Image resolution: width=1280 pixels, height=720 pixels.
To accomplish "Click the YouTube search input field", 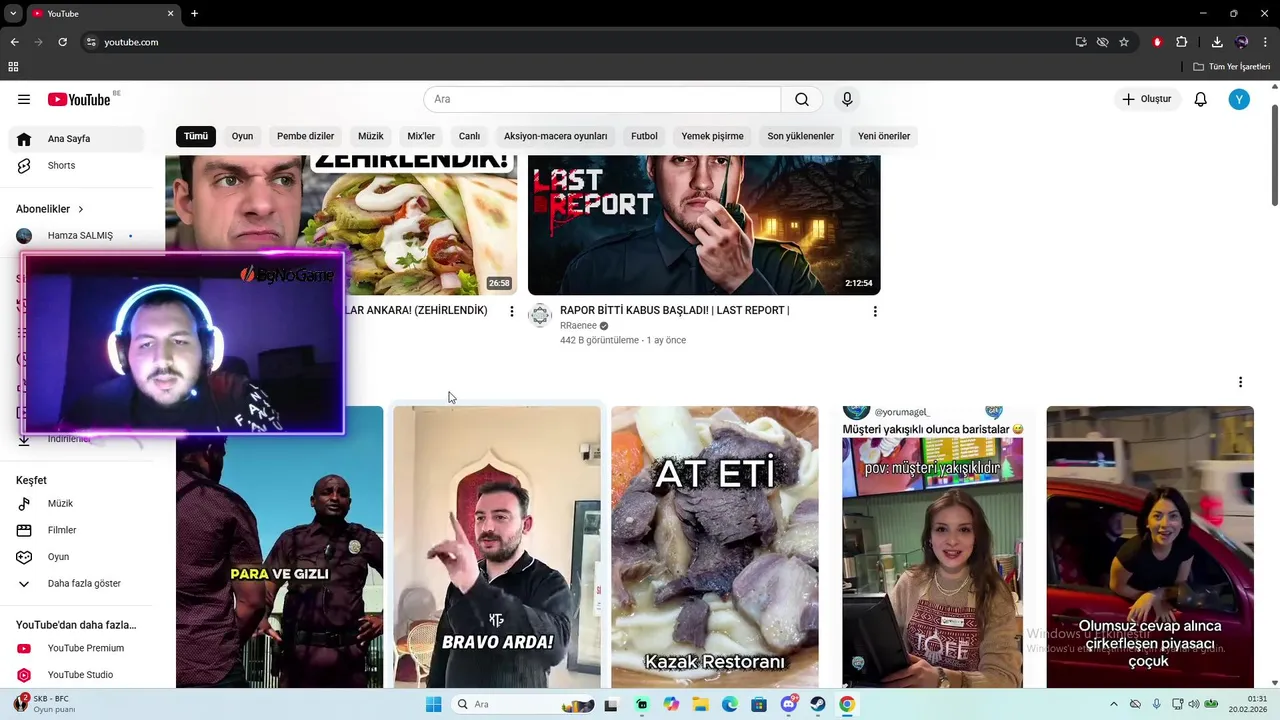I will 602,99.
